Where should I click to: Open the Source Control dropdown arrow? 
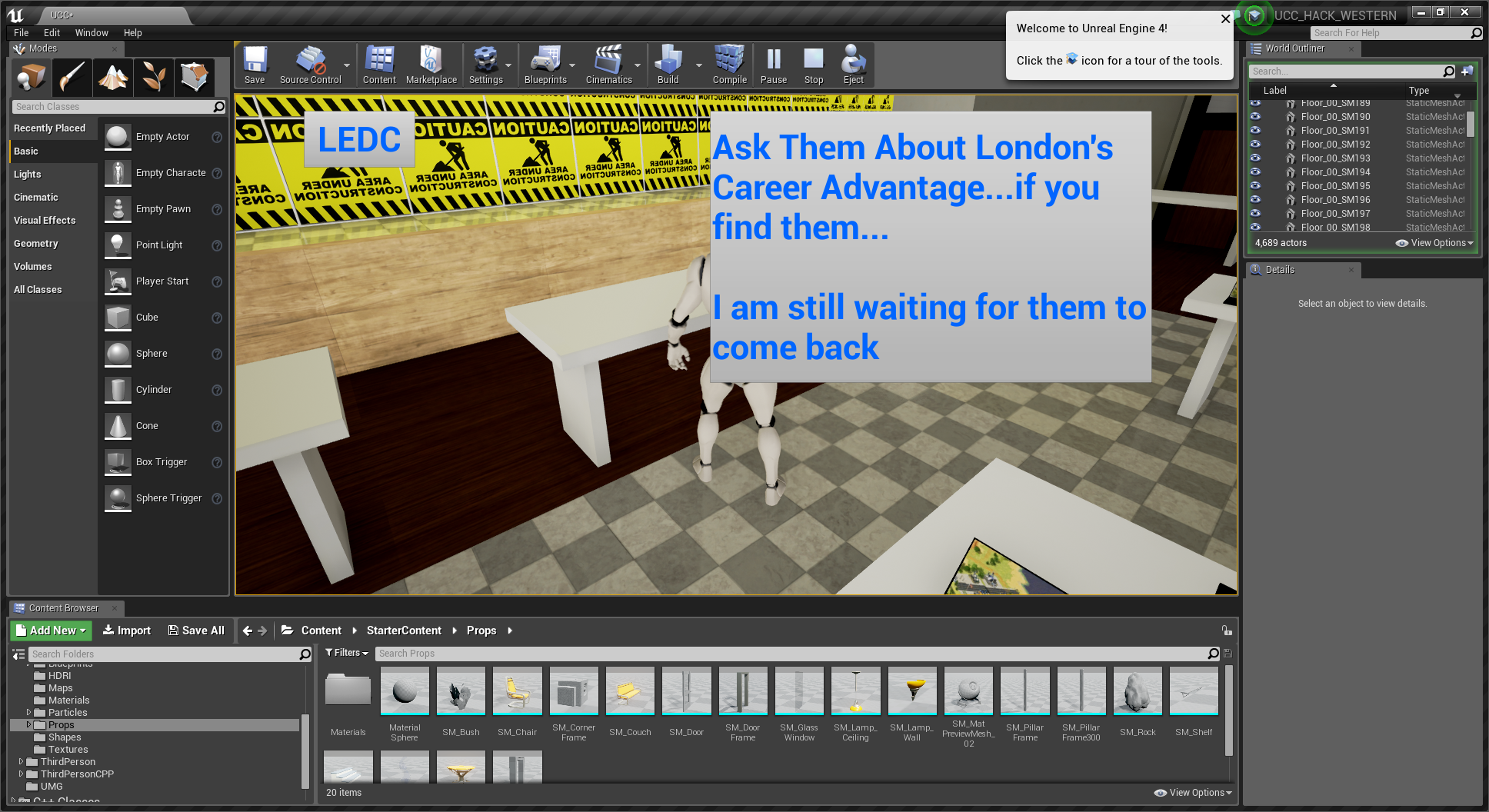click(347, 65)
